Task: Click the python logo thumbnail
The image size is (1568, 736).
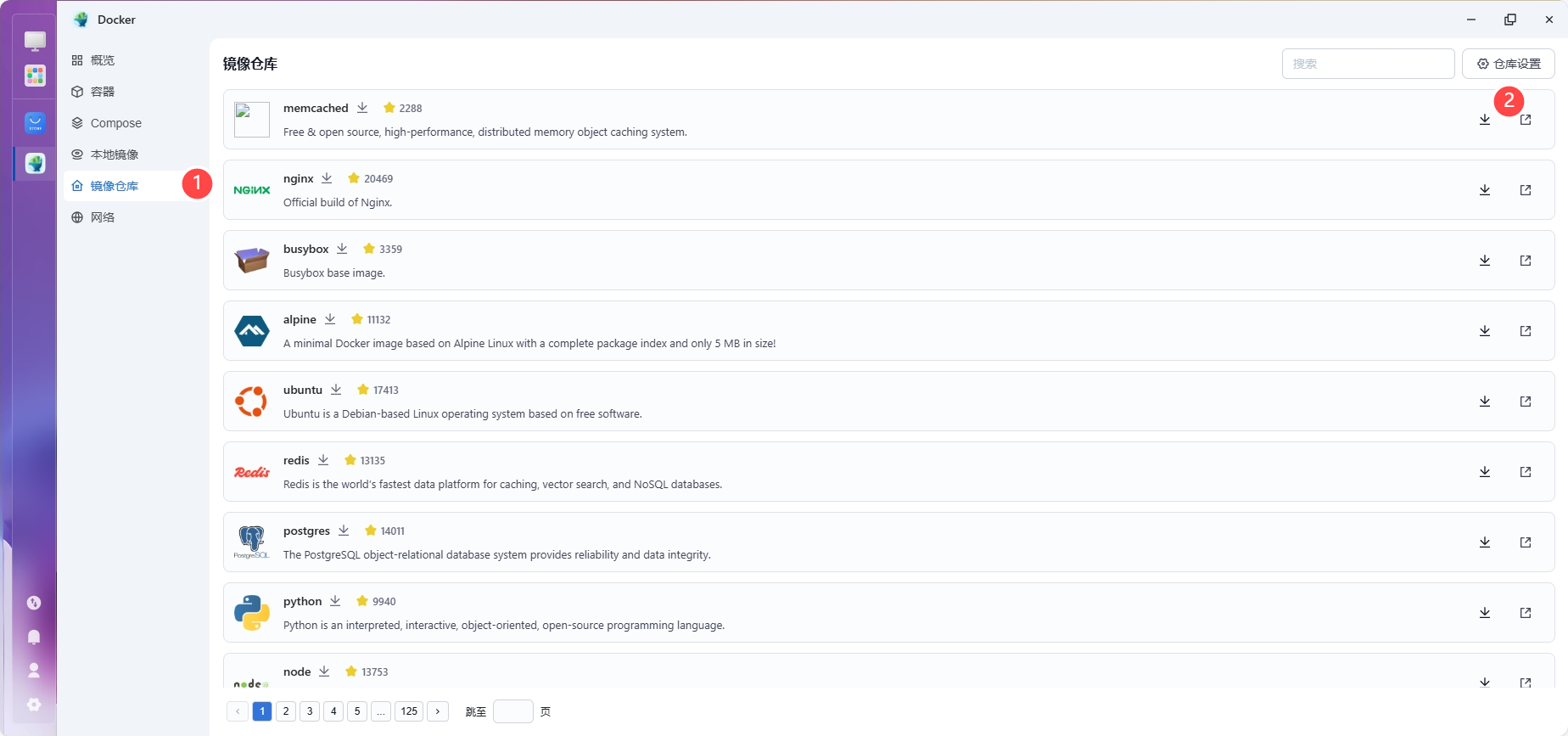Action: coord(252,613)
